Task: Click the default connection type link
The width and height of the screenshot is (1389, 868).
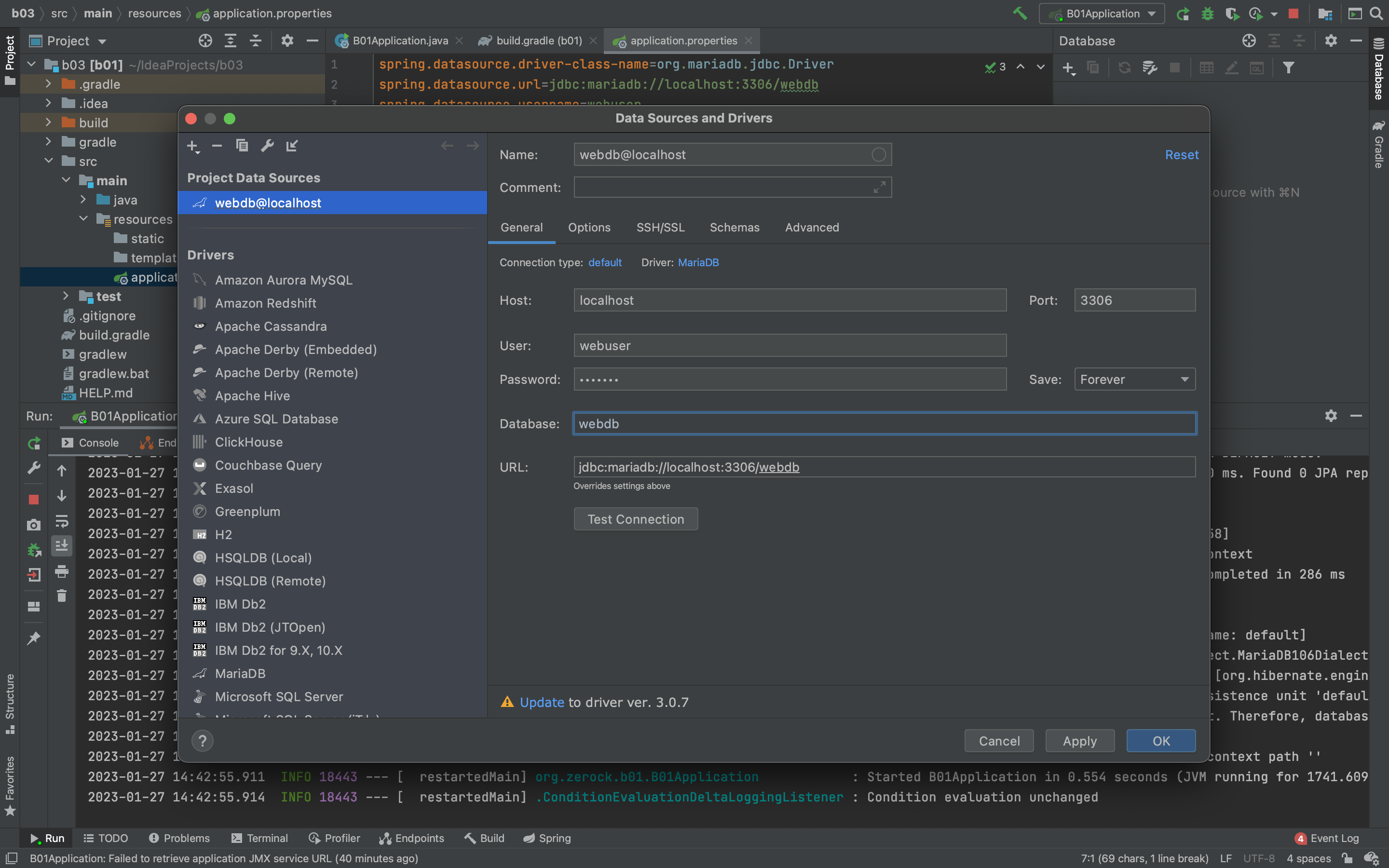Action: coord(605,262)
